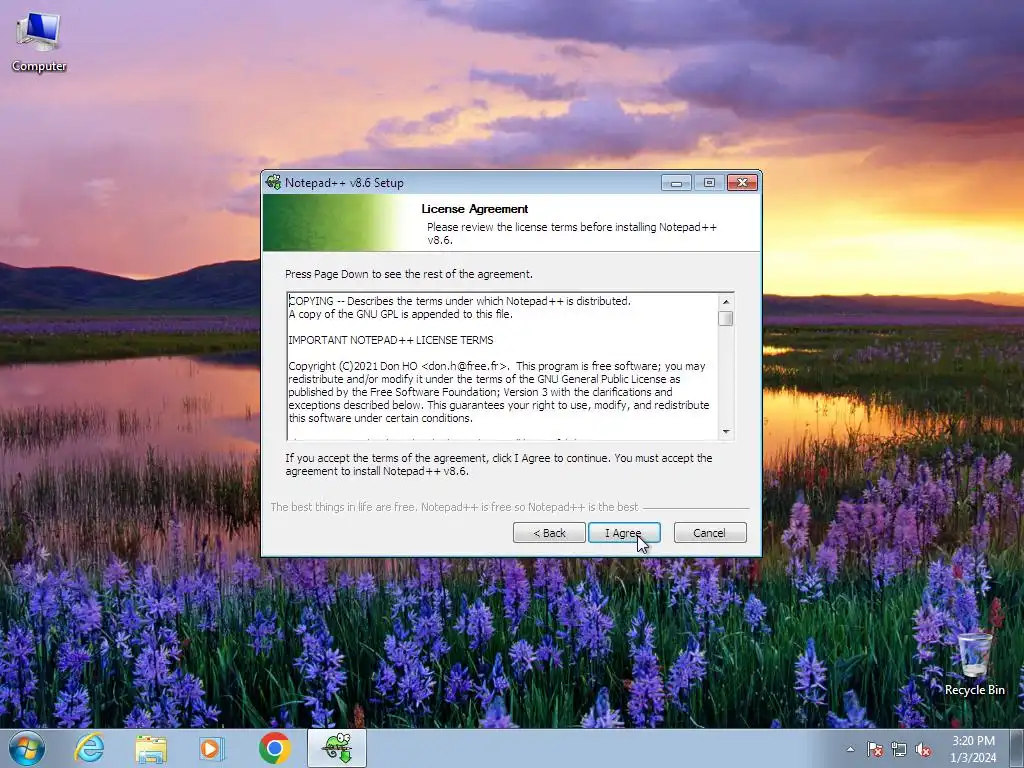Viewport: 1024px width, 768px height.
Task: Launch Google Chrome from the taskbar
Action: (x=274, y=748)
